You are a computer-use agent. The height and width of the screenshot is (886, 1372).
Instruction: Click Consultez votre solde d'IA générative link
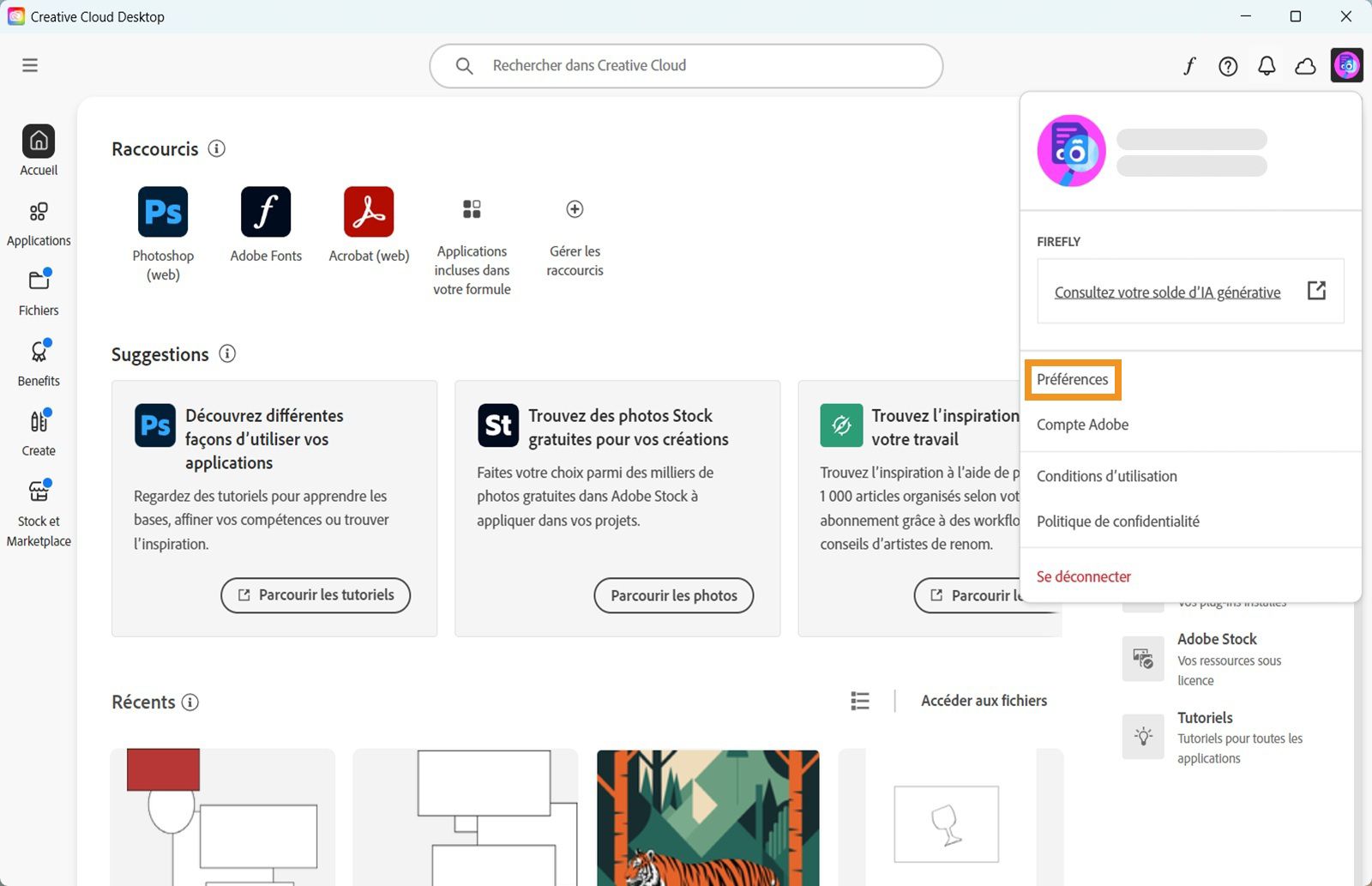coord(1168,292)
